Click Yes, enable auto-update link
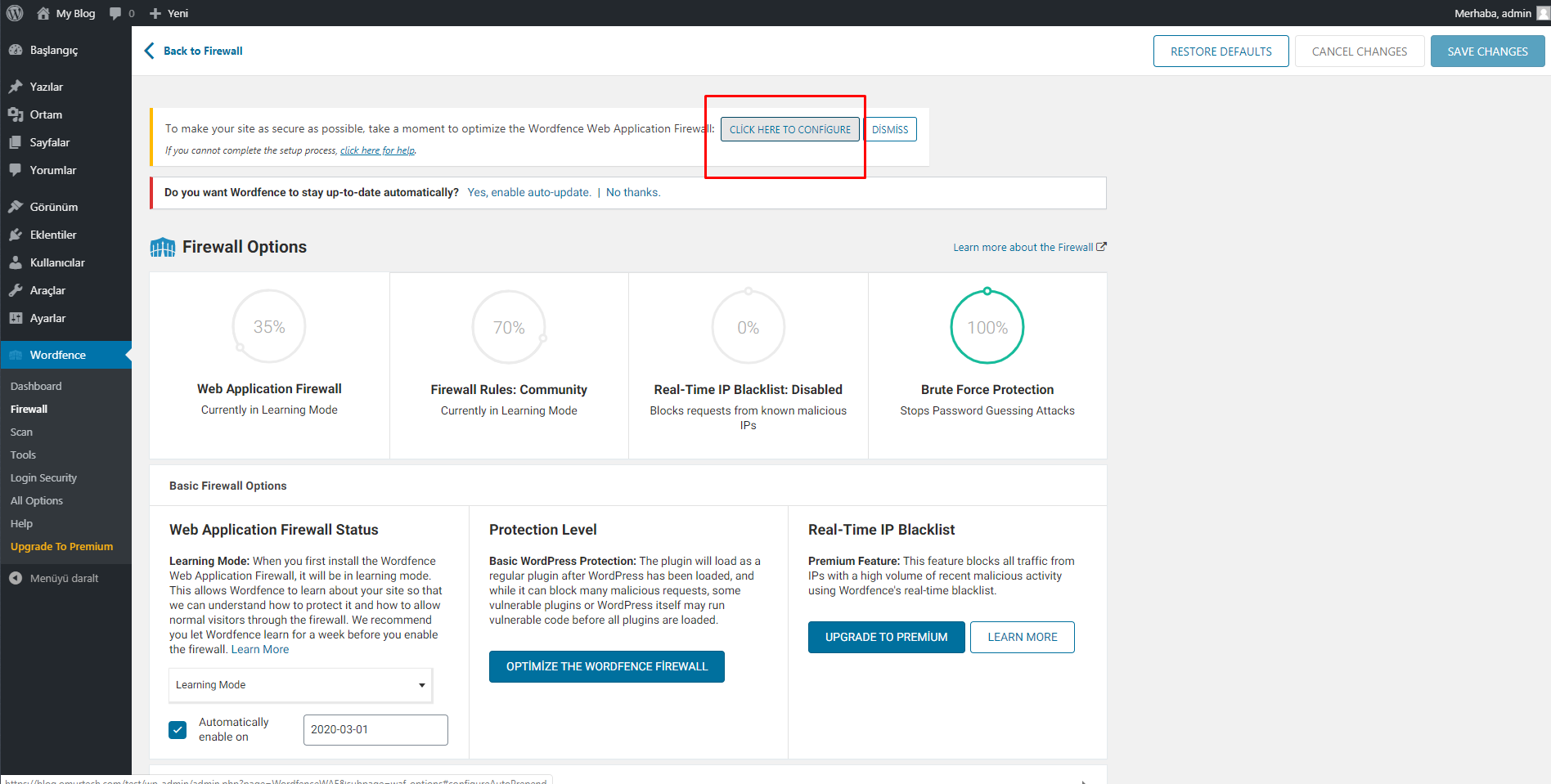Screen dimensions: 1551x784 point(529,192)
